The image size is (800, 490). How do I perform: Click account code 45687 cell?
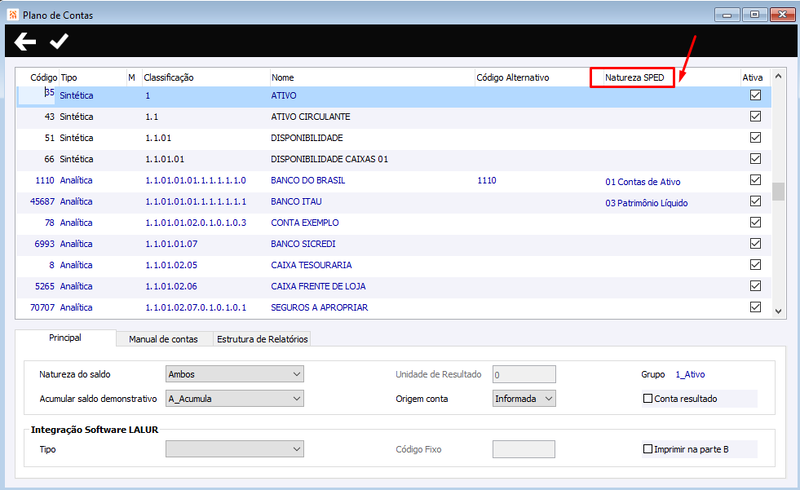tap(42, 202)
